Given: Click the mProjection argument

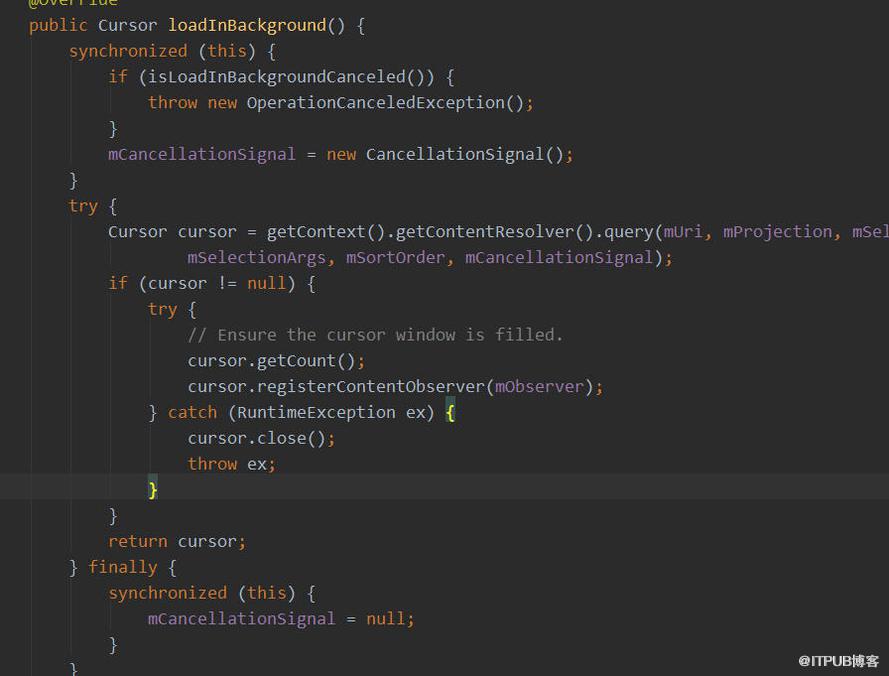Looking at the screenshot, I should (x=777, y=231).
